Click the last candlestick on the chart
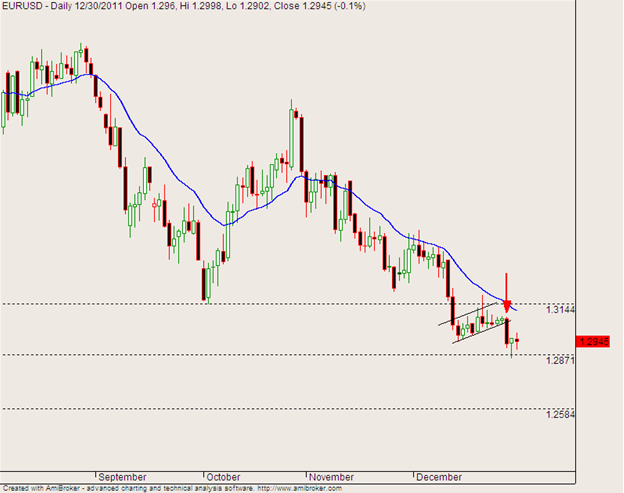This screenshot has width=624, height=493. (517, 341)
